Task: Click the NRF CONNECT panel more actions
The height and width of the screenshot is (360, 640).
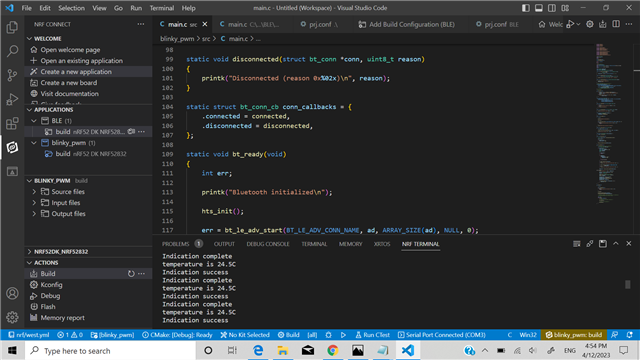Action: pyautogui.click(x=141, y=24)
